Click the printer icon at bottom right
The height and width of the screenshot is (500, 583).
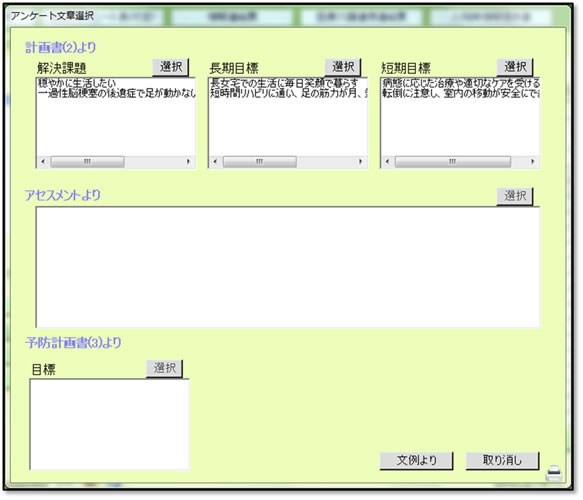[x=554, y=473]
